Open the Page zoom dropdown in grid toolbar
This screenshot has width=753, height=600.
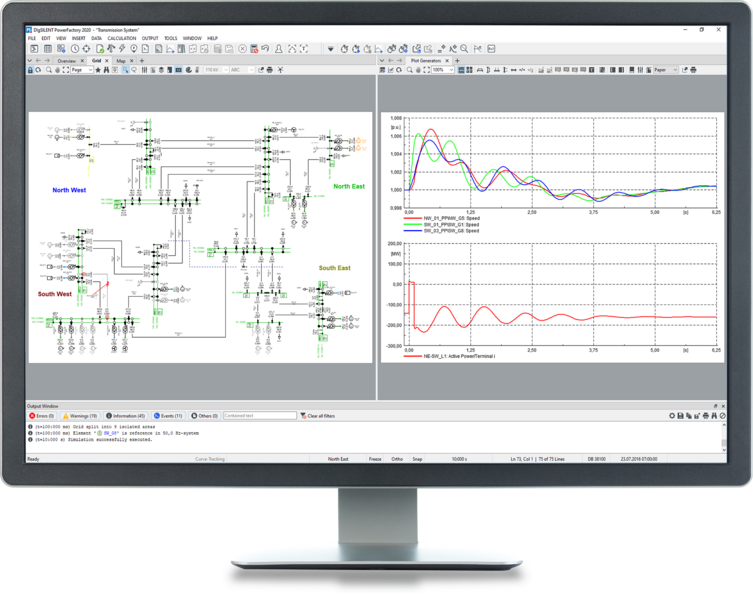(82, 70)
